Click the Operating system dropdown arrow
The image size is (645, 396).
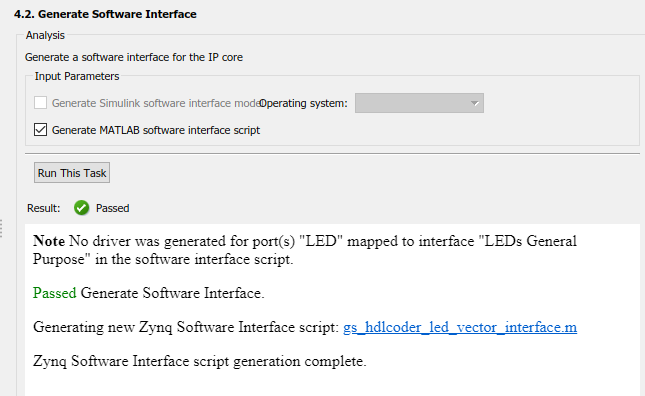(475, 103)
